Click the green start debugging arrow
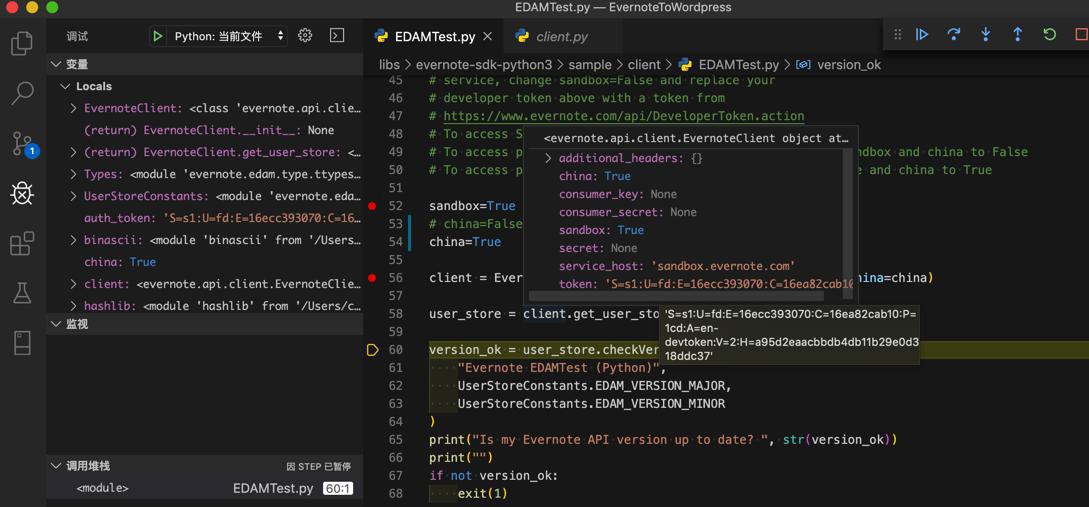 click(158, 36)
